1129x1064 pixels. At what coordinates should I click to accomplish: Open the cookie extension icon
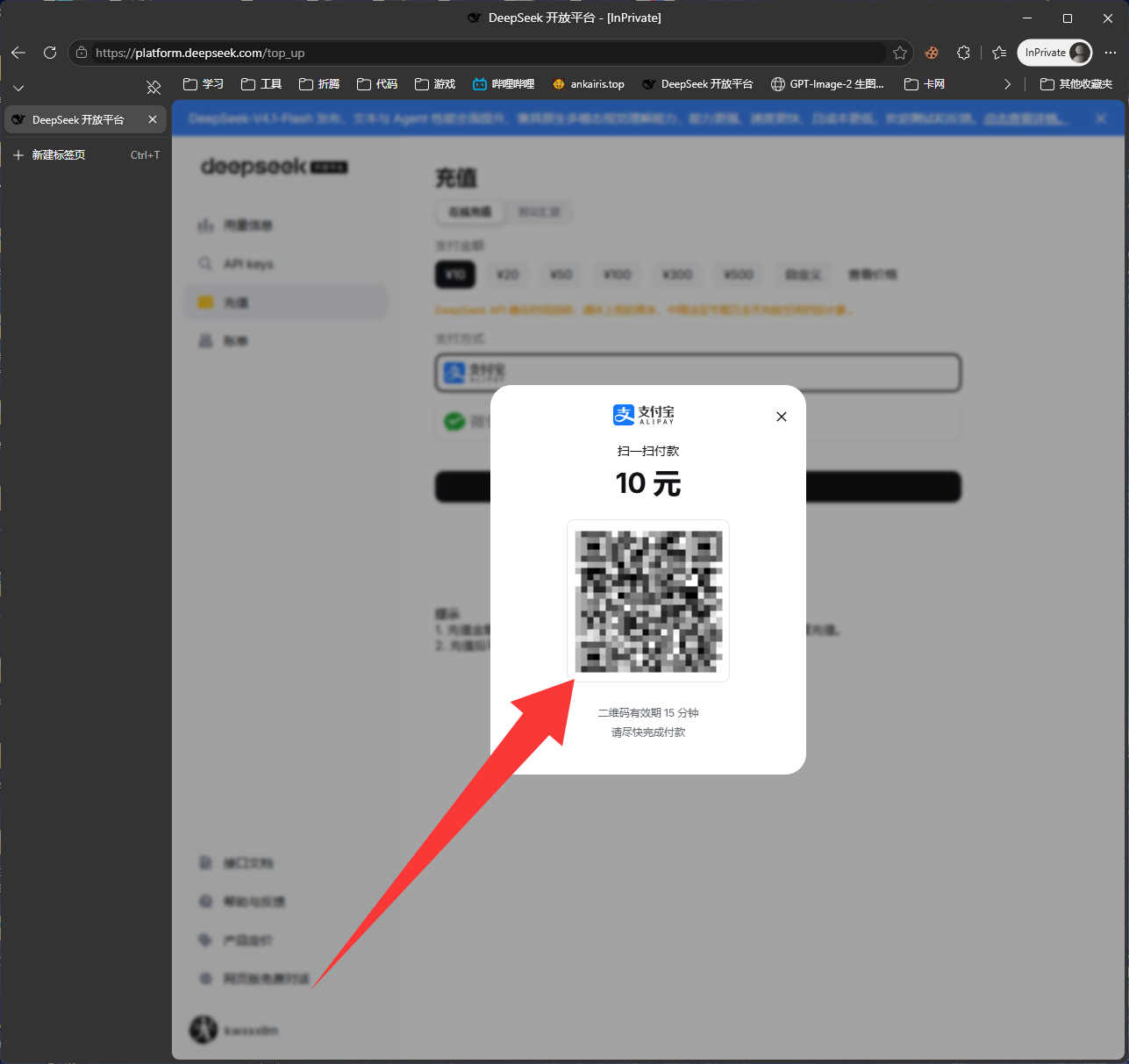[x=932, y=53]
